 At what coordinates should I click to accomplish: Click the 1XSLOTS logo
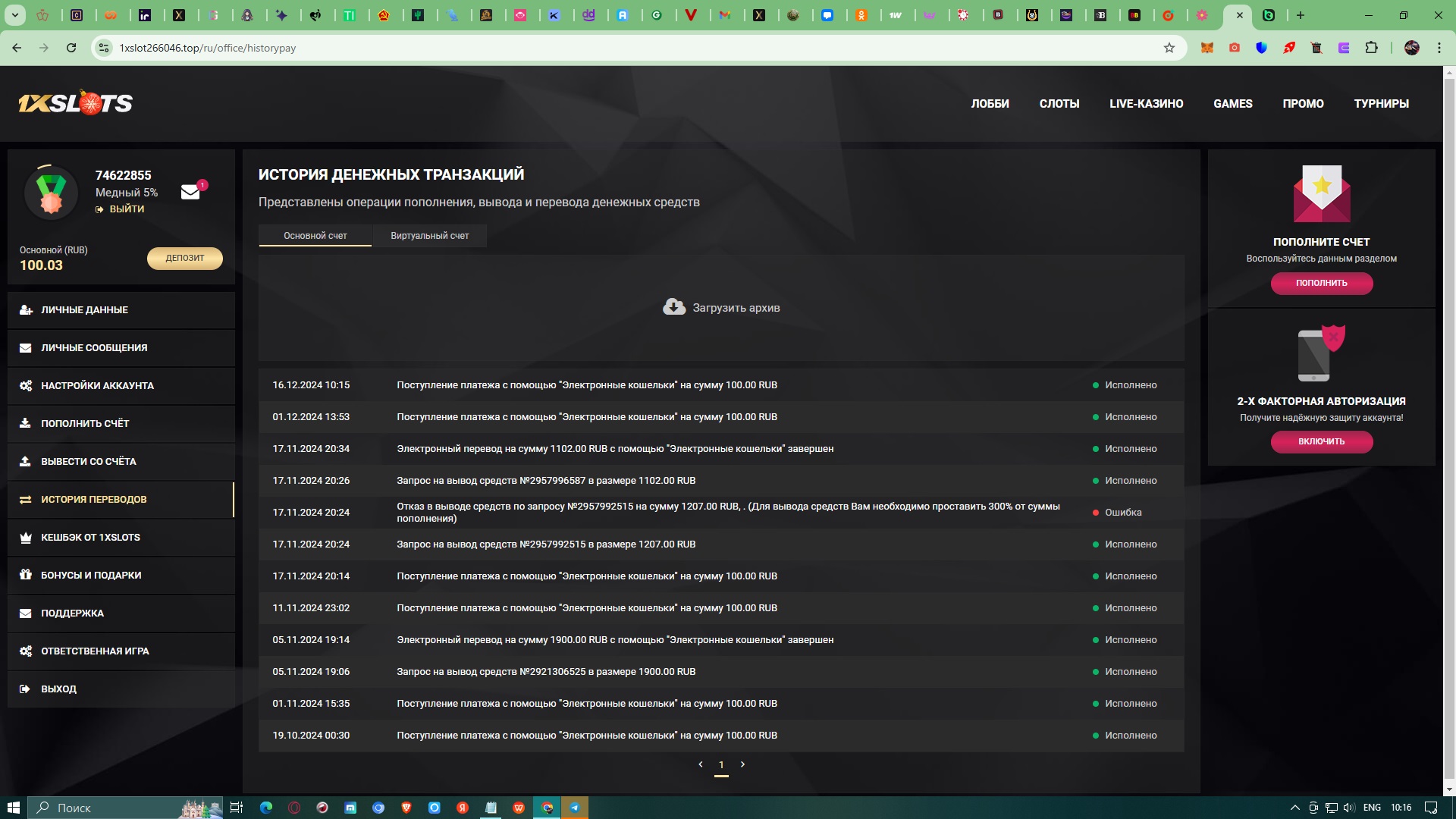tap(75, 103)
